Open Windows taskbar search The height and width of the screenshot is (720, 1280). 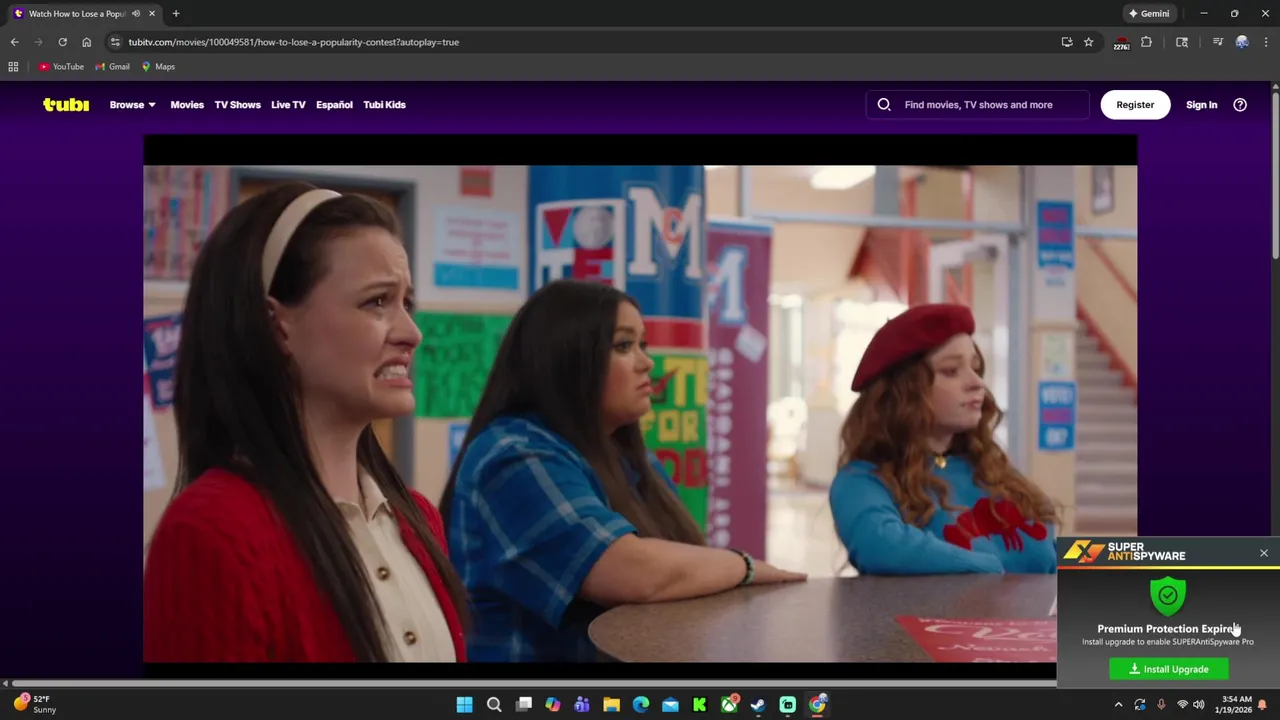click(x=494, y=705)
